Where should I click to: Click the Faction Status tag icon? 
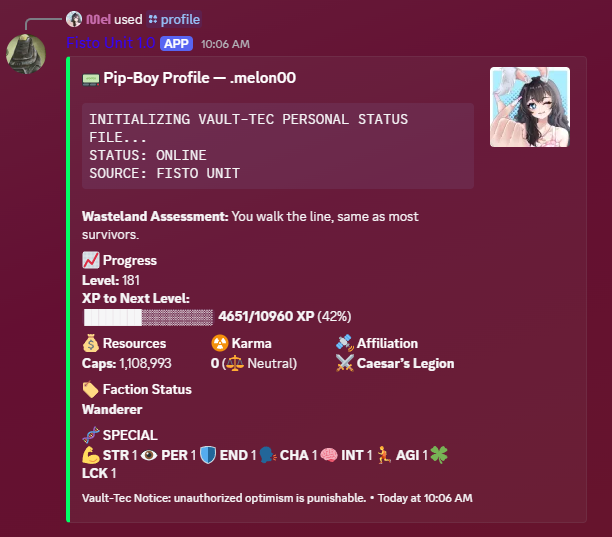91,389
